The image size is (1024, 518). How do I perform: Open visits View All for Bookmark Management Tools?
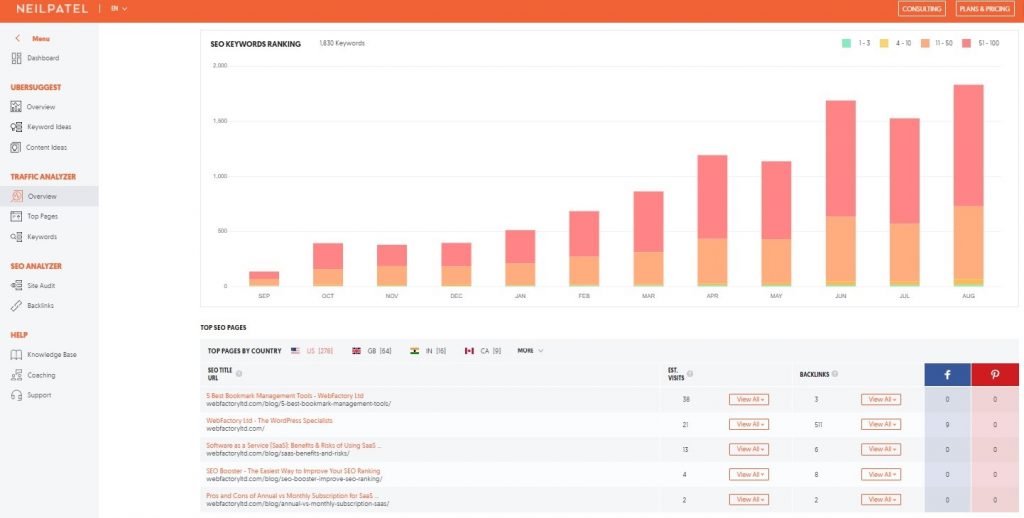(x=748, y=399)
